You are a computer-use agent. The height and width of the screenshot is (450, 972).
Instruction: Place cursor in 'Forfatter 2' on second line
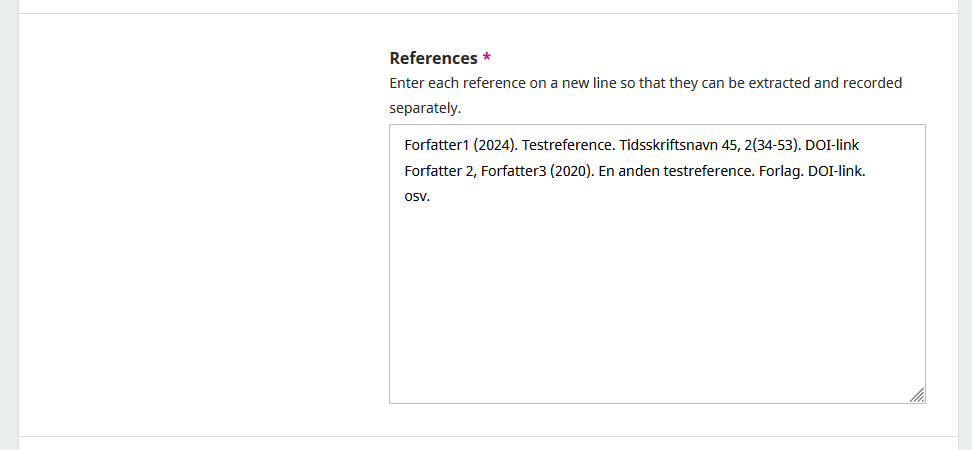(439, 171)
